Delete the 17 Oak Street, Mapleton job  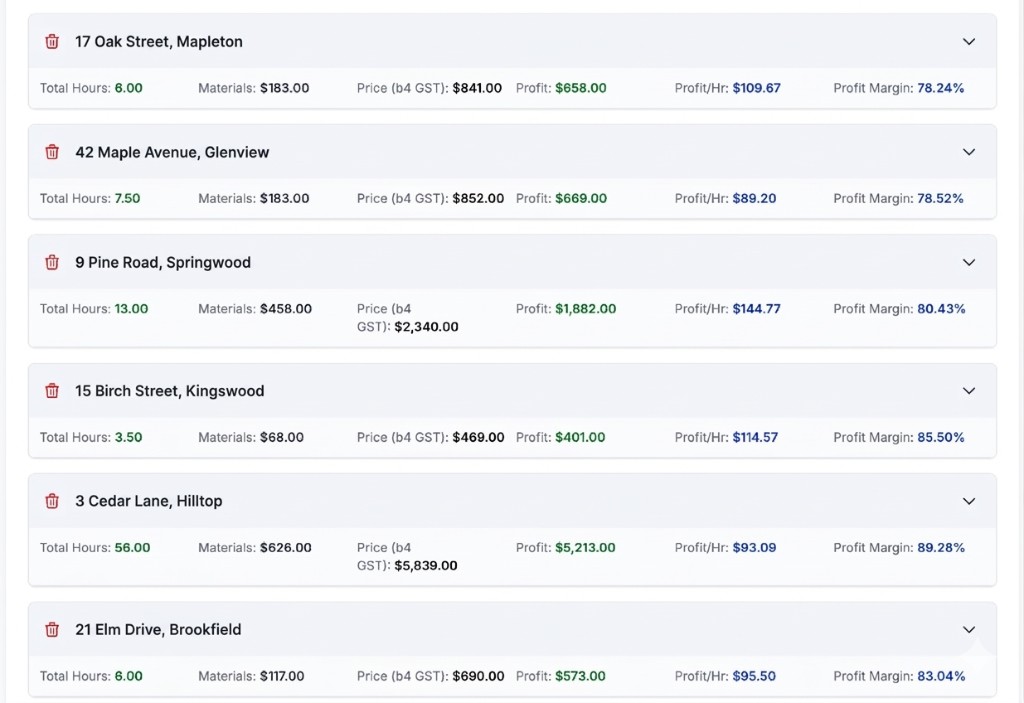52,42
